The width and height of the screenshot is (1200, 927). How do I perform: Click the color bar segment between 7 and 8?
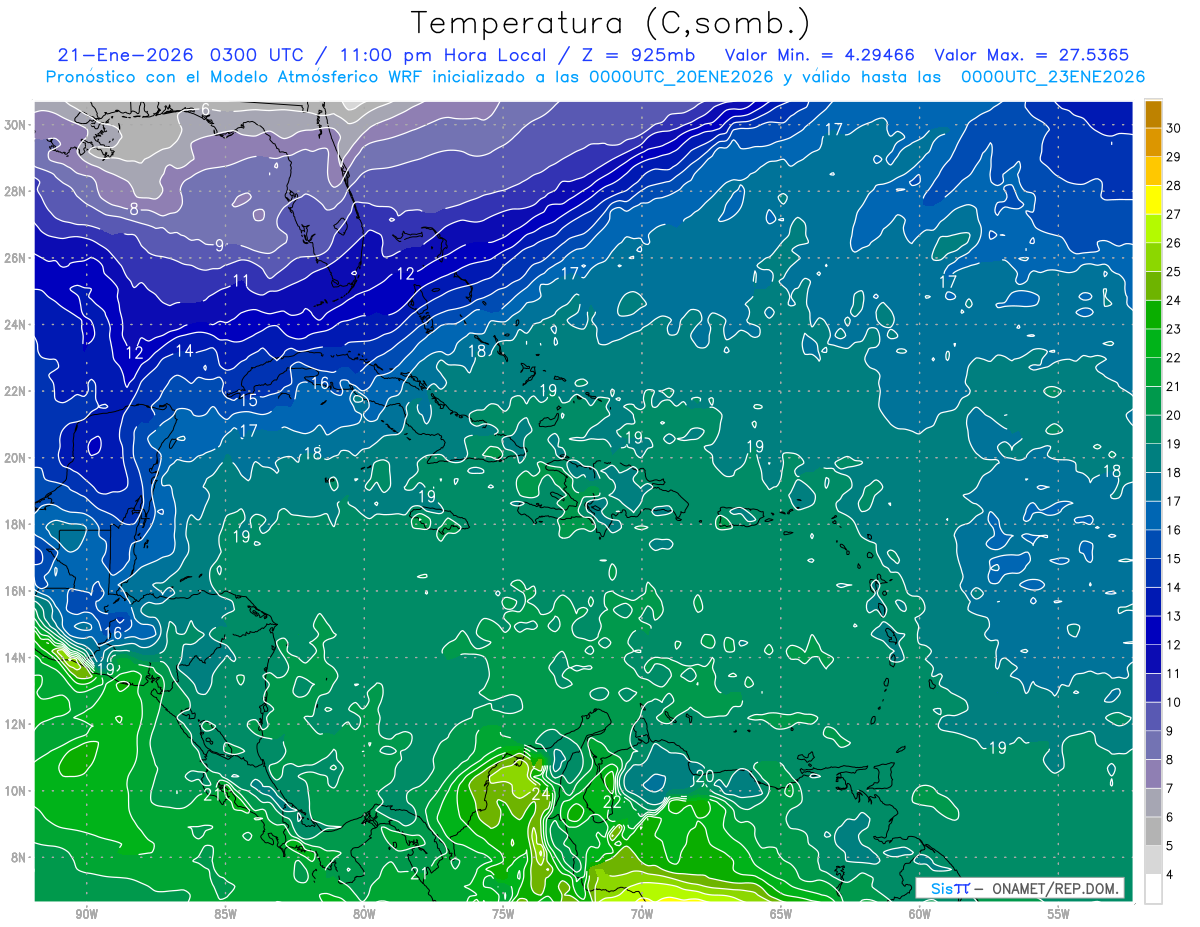1153,775
